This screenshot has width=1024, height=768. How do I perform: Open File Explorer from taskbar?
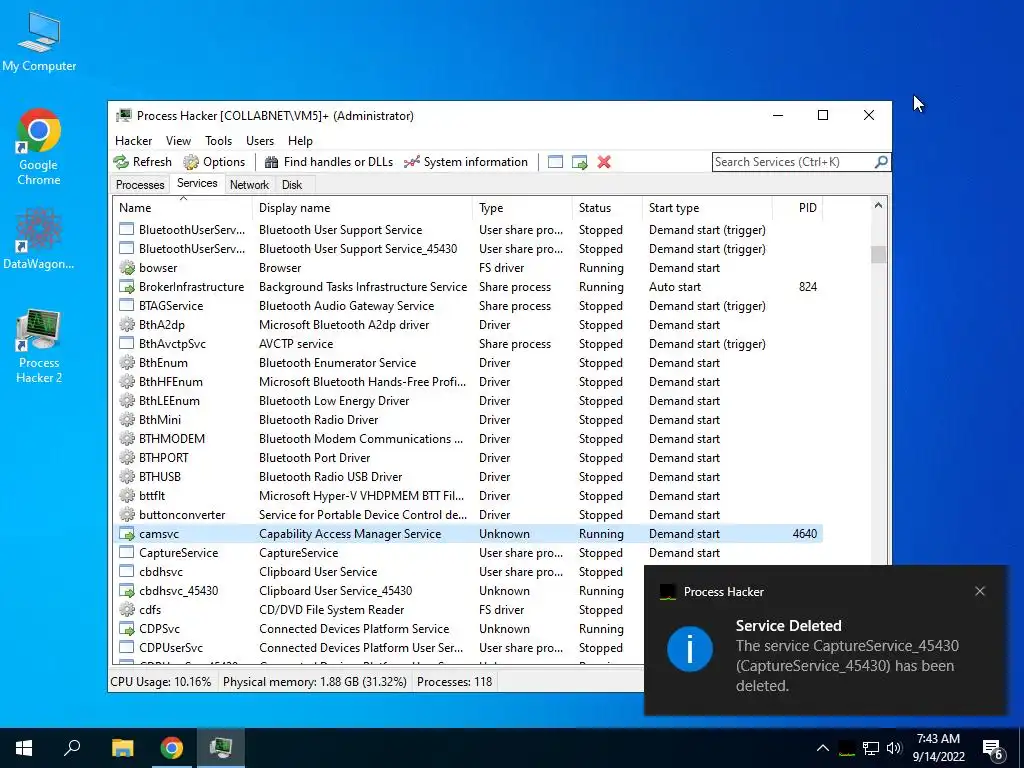point(122,748)
